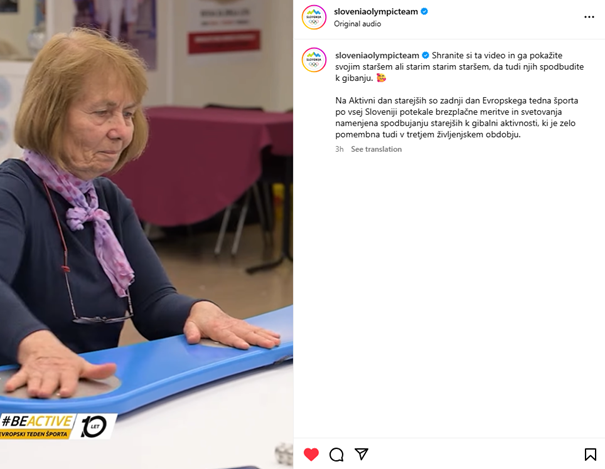Click the 3h timestamp under the caption
This screenshot has width=605, height=469.
pos(339,149)
